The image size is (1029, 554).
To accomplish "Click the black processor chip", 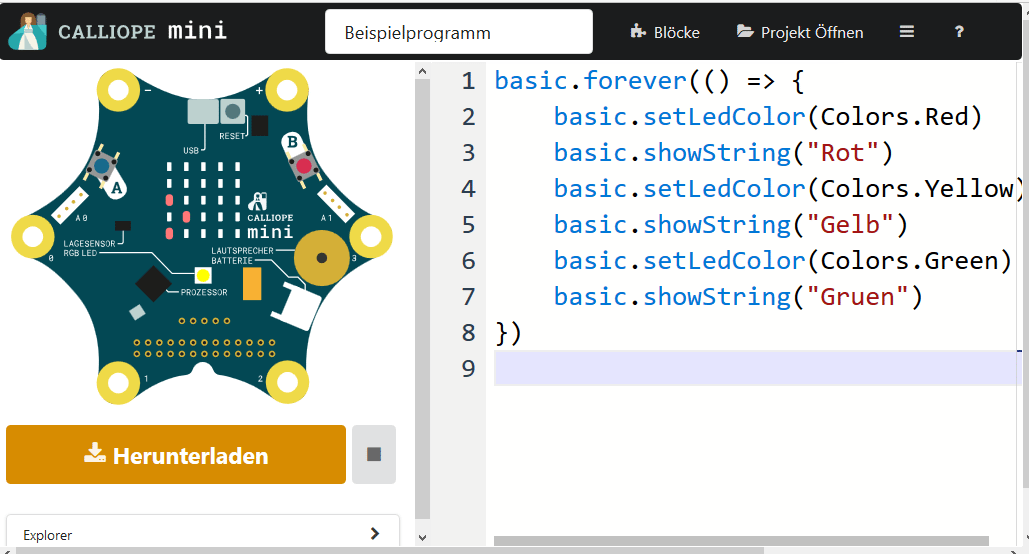I will point(153,284).
